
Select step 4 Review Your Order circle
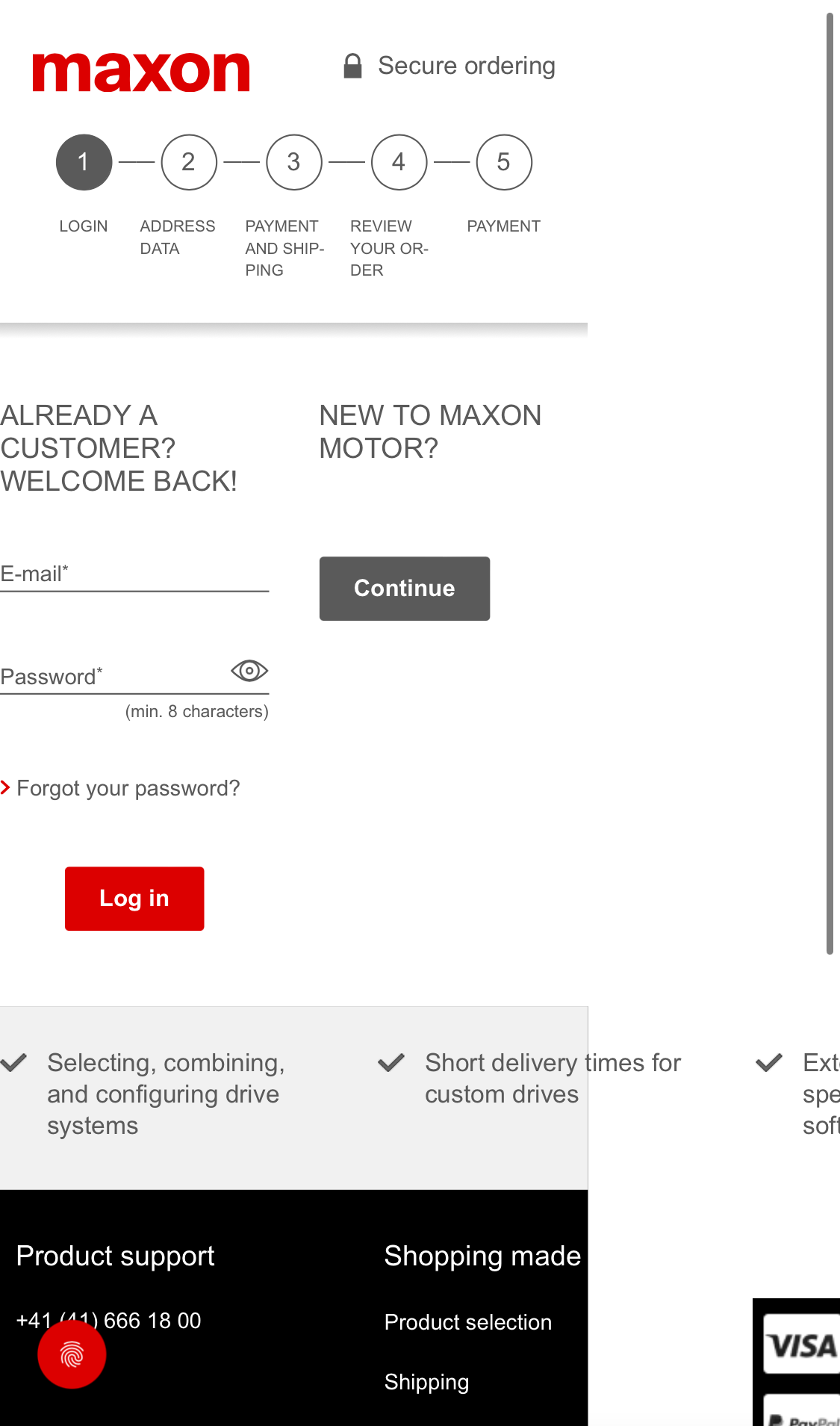click(399, 162)
